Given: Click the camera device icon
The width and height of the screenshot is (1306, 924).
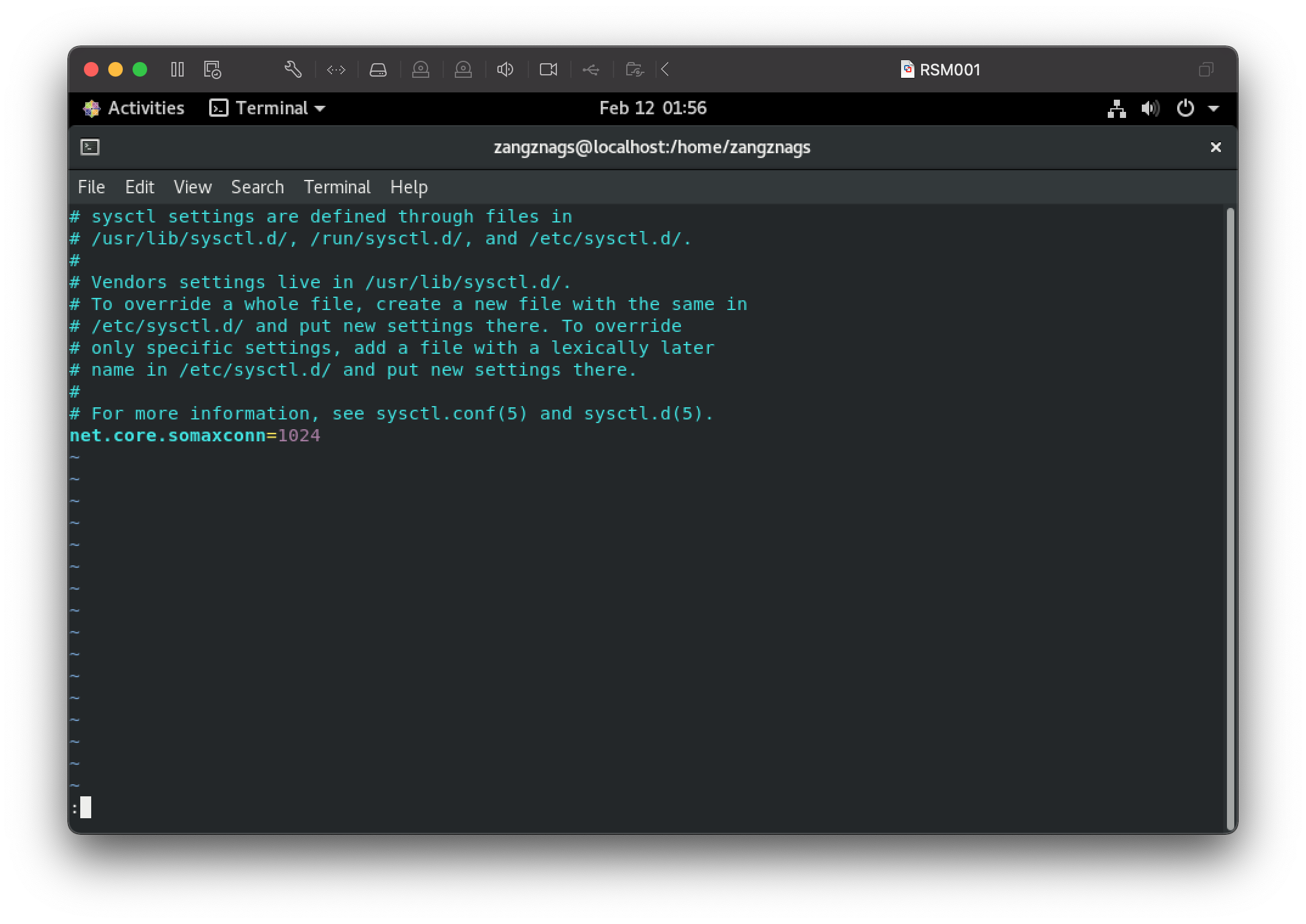Looking at the screenshot, I should click(x=548, y=70).
